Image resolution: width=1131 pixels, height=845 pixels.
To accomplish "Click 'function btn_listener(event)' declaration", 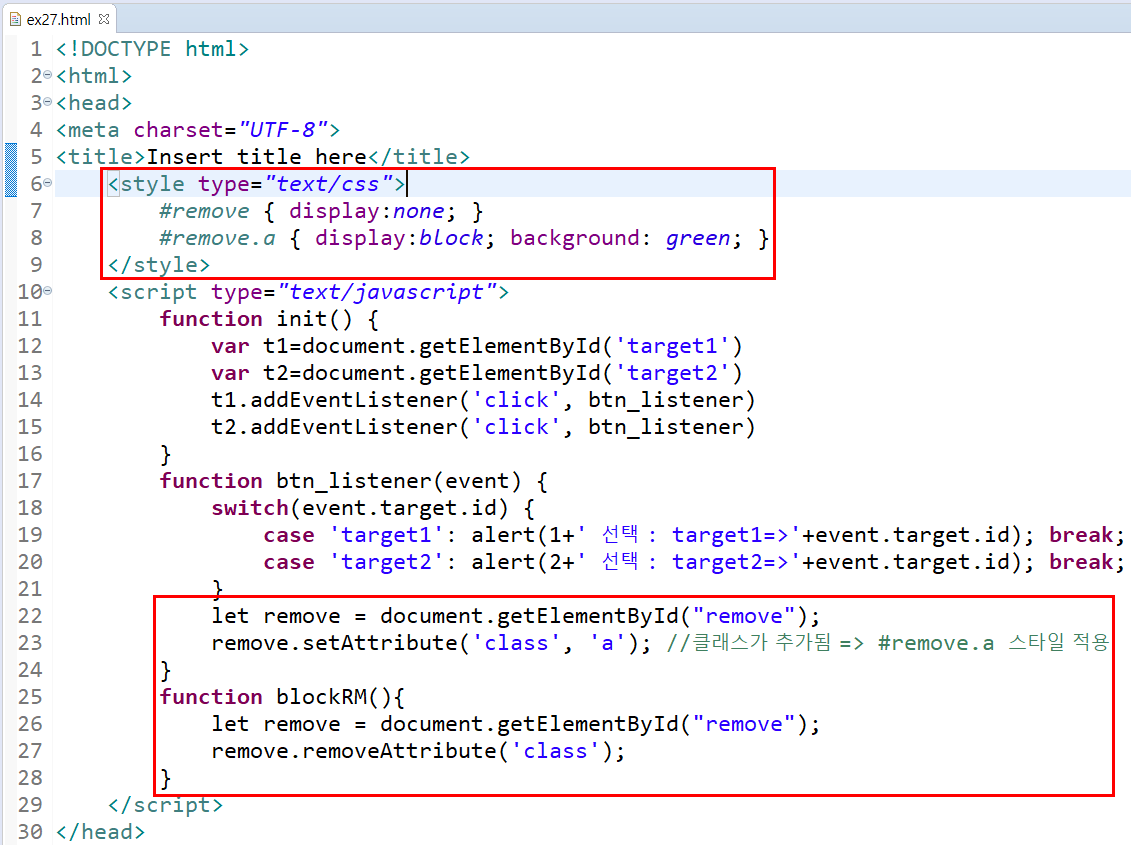I will pyautogui.click(x=340, y=481).
